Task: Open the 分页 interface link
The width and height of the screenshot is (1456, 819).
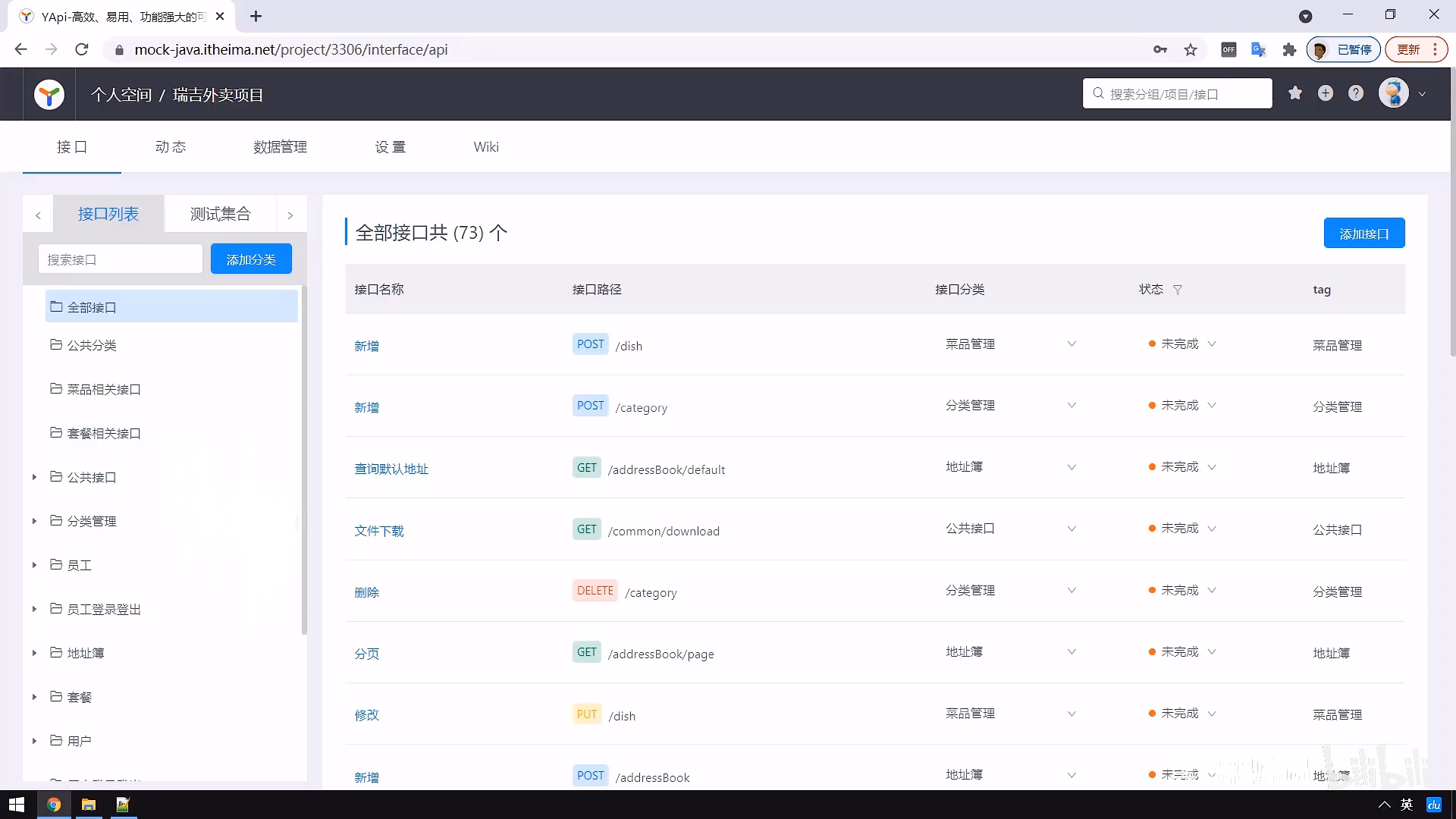Action: coord(366,654)
